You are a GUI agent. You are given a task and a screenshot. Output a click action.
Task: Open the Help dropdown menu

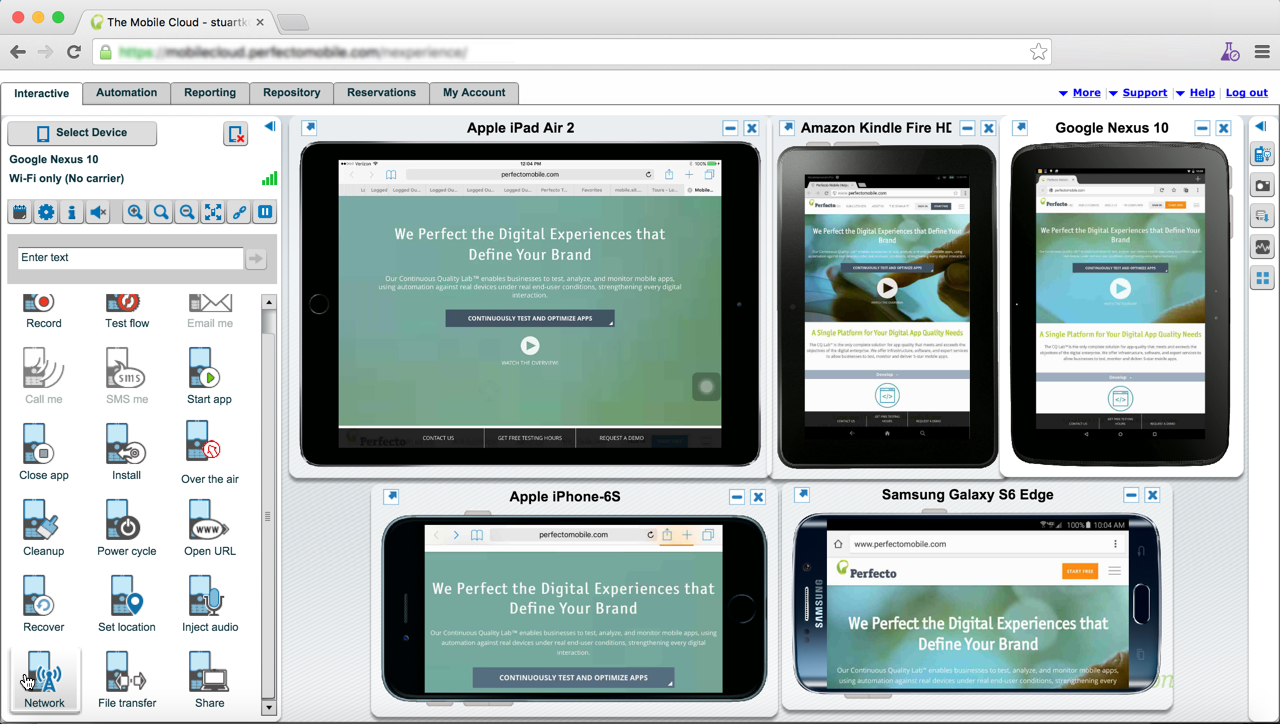pyautogui.click(x=1195, y=93)
